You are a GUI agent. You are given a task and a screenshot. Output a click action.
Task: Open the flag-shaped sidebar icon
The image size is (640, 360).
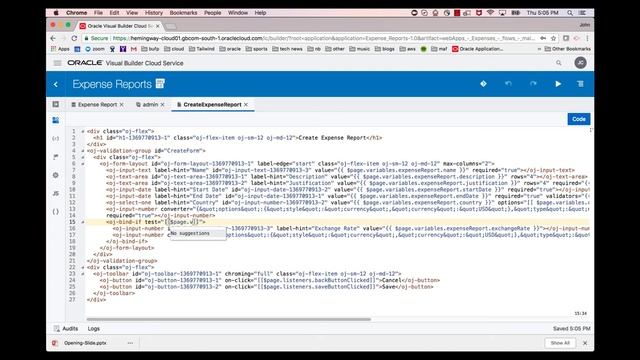tap(56, 157)
